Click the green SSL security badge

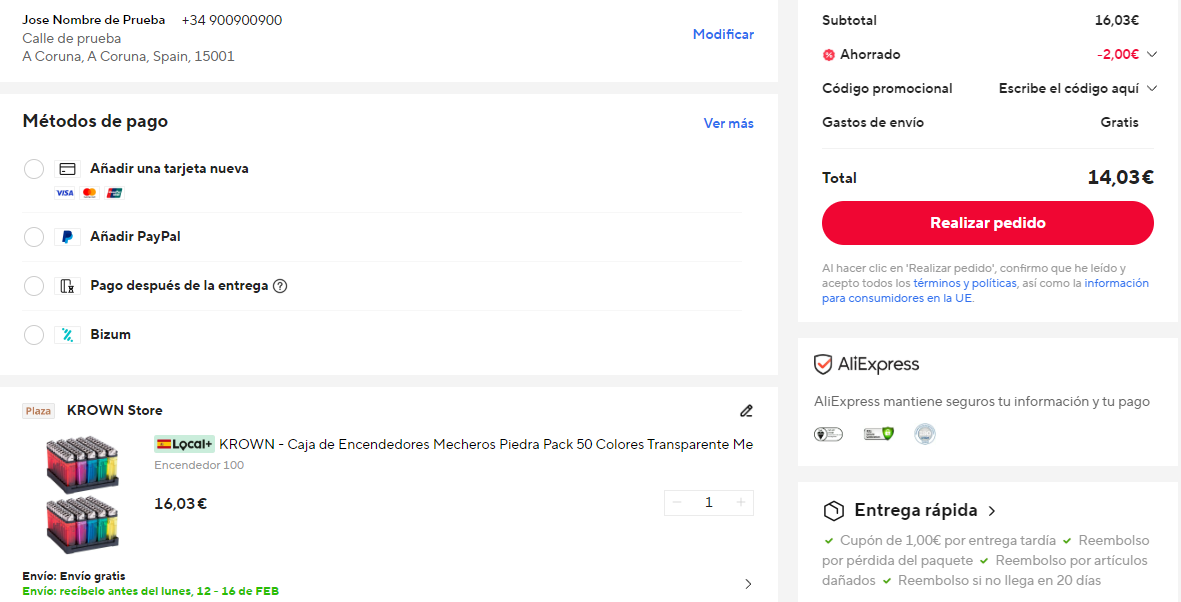click(878, 433)
